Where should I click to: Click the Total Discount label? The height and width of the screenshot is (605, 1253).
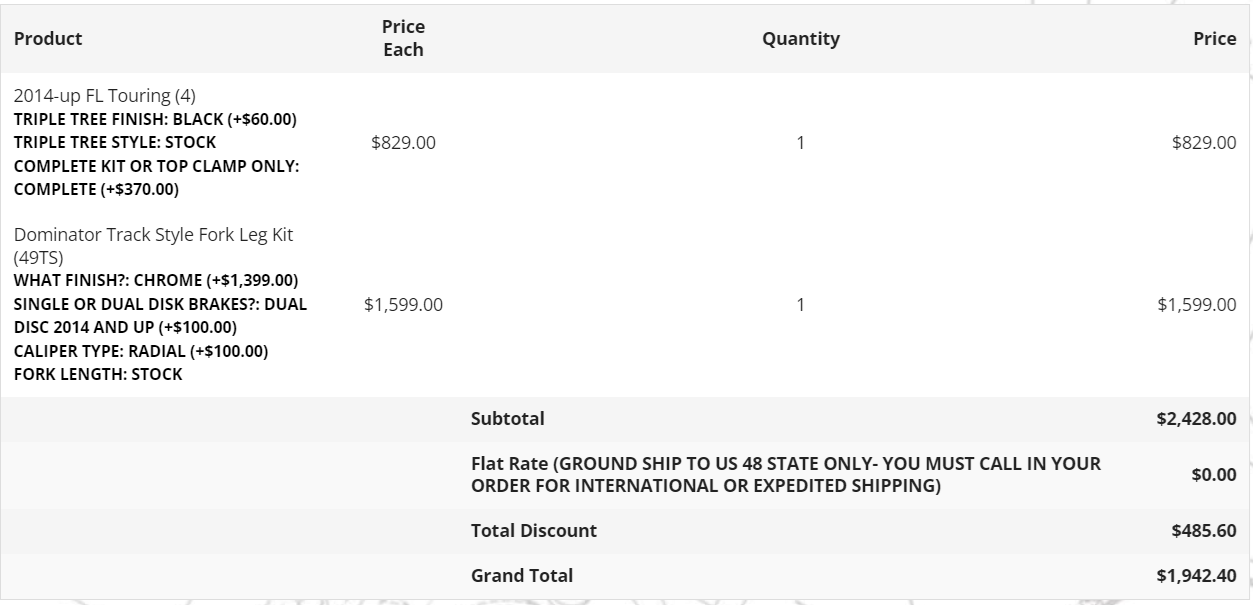coord(534,531)
